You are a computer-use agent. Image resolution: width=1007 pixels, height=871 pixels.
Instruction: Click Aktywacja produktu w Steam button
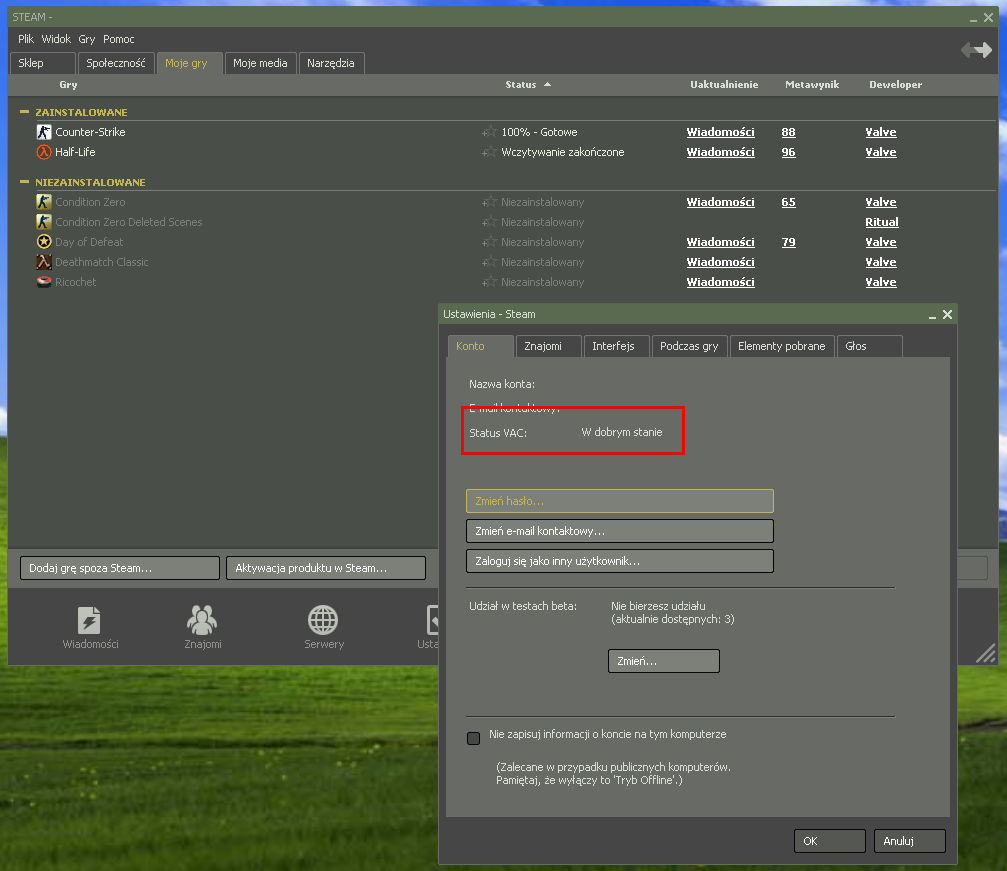tap(326, 568)
